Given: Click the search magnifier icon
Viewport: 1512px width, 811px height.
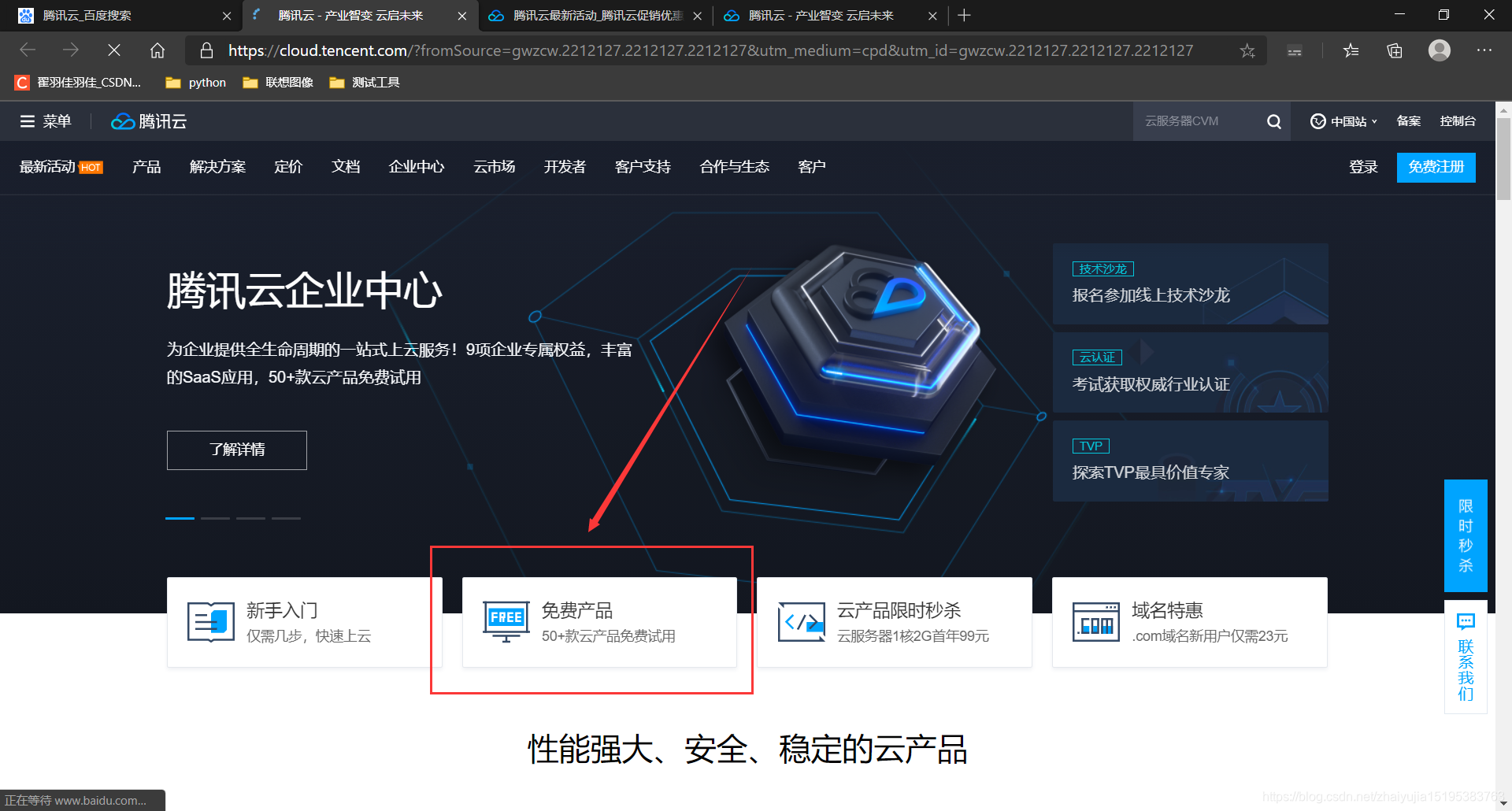Looking at the screenshot, I should [1274, 121].
